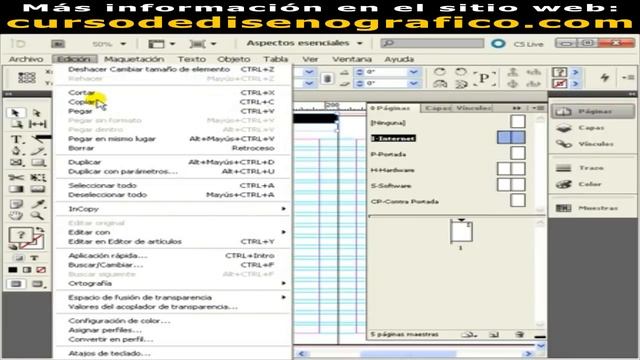640x360 pixels.
Task: Apply None (red slash) in toolbox
Action: [41, 270]
